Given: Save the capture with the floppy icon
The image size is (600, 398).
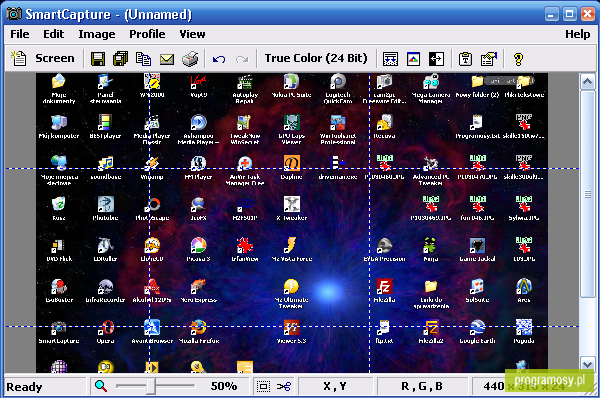Looking at the screenshot, I should coord(98,59).
